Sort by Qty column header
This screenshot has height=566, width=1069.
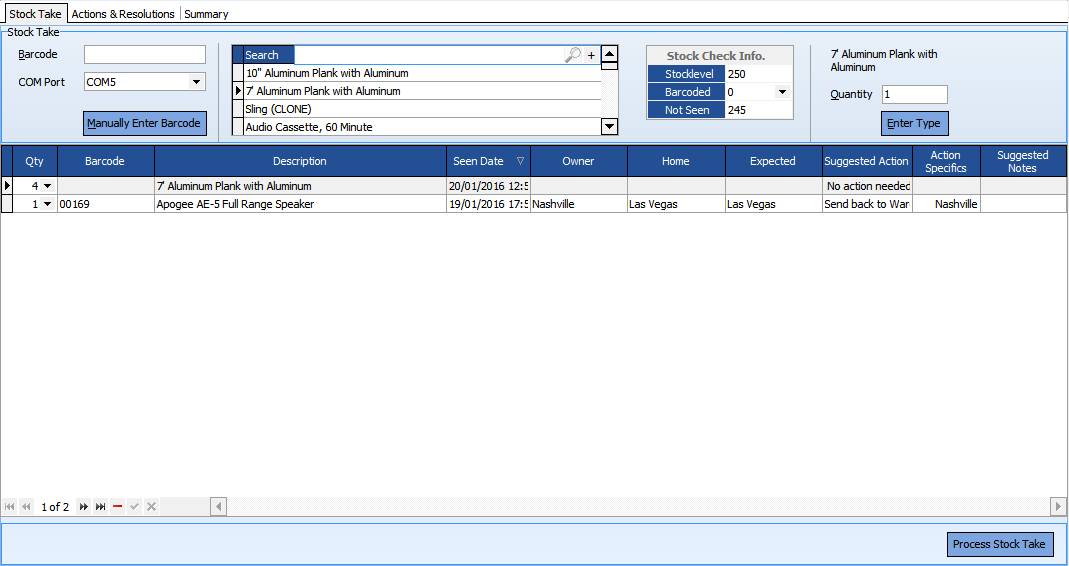[35, 161]
